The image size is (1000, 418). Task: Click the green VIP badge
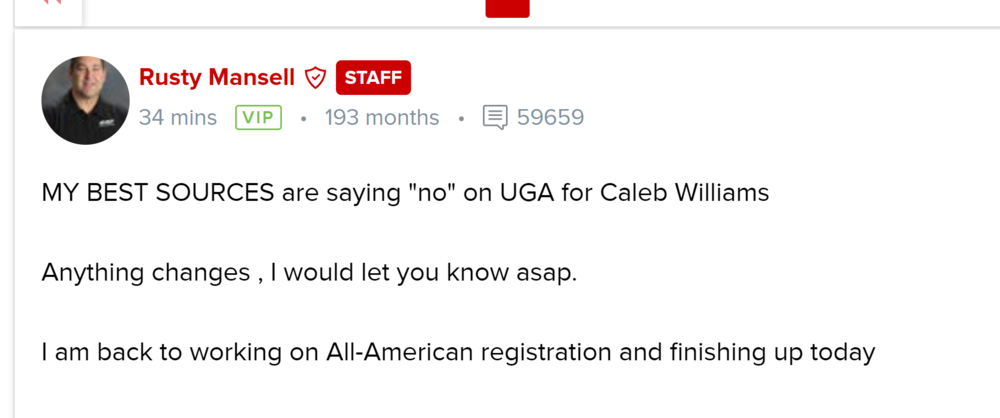click(x=258, y=118)
